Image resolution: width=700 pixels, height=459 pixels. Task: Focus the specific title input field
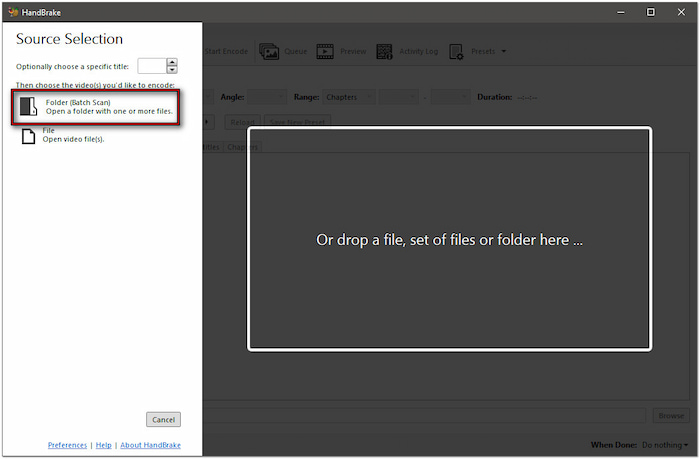click(x=152, y=66)
